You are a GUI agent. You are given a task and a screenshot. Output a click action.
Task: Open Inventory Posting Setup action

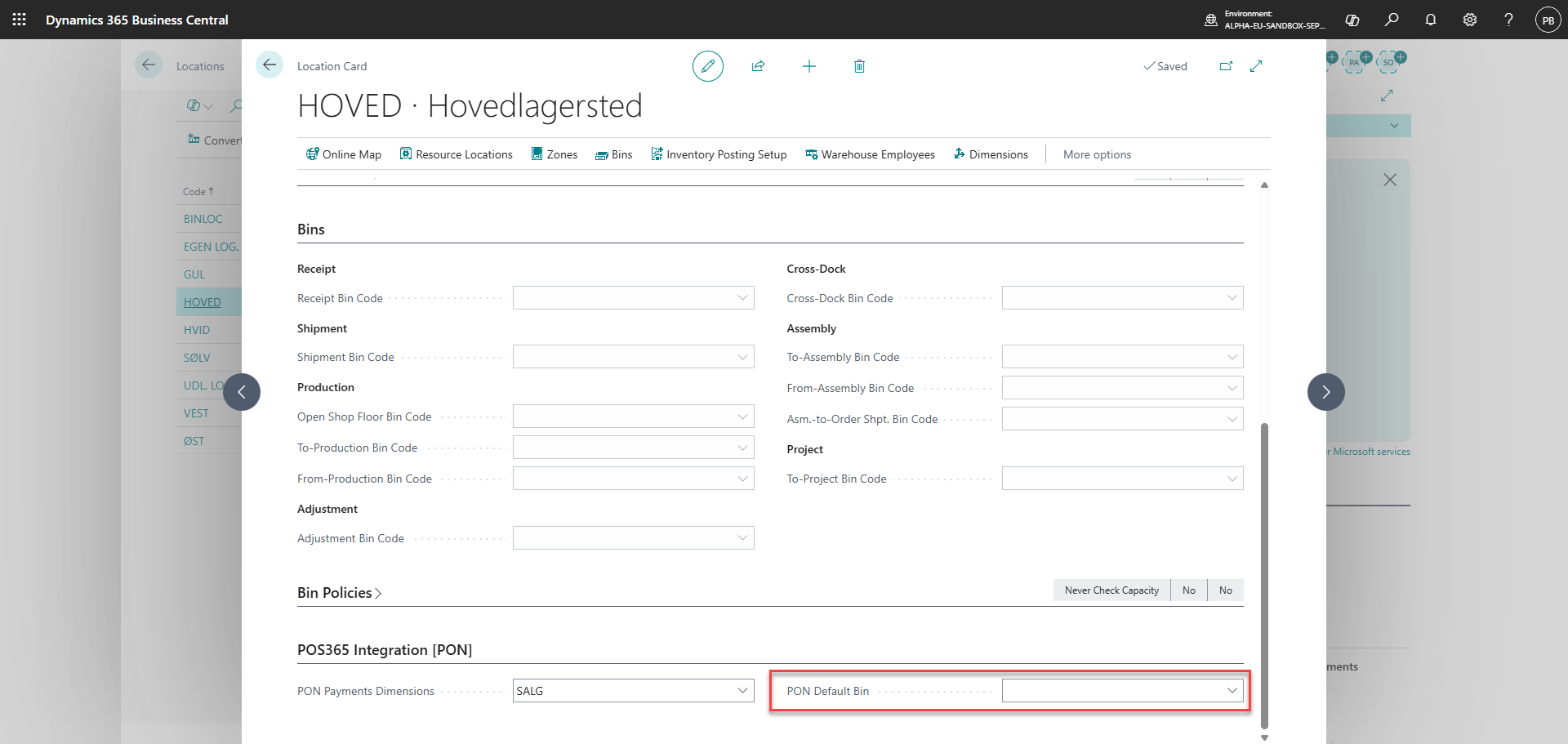tap(719, 154)
